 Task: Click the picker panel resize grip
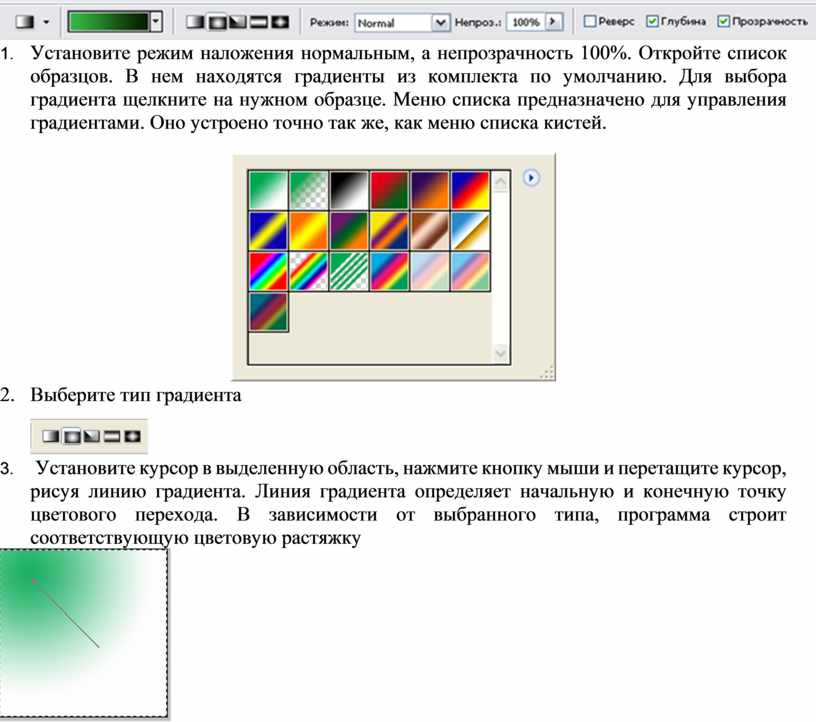[x=546, y=373]
